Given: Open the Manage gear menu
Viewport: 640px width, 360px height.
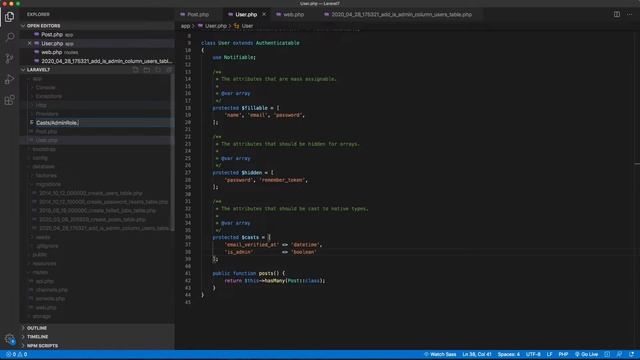Looking at the screenshot, I should click(x=9, y=339).
